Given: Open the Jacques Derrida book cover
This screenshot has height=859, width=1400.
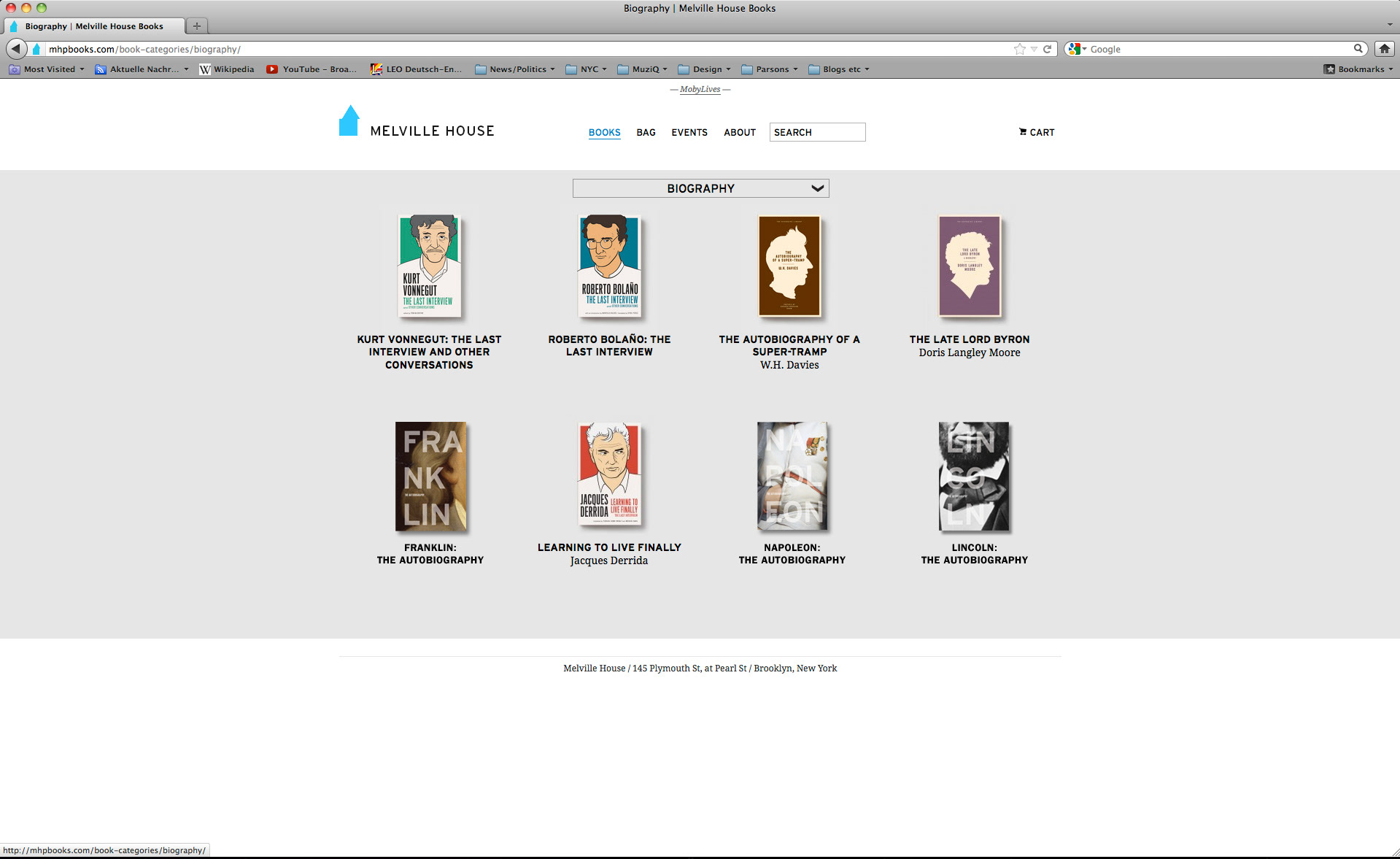Looking at the screenshot, I should pyautogui.click(x=609, y=475).
